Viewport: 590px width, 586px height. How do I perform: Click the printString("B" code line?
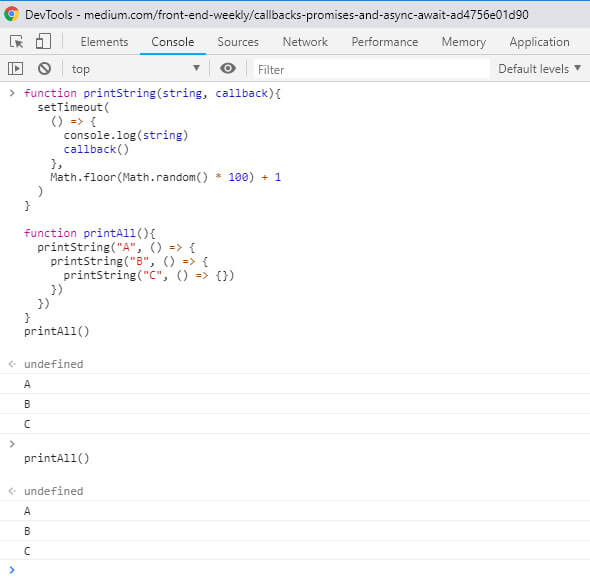pyautogui.click(x=129, y=261)
